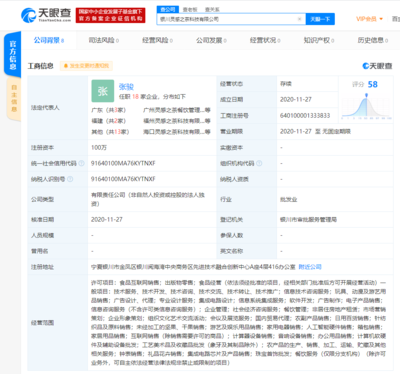Click the bell change-notification tag
The image size is (400, 374).
(x=86, y=66)
